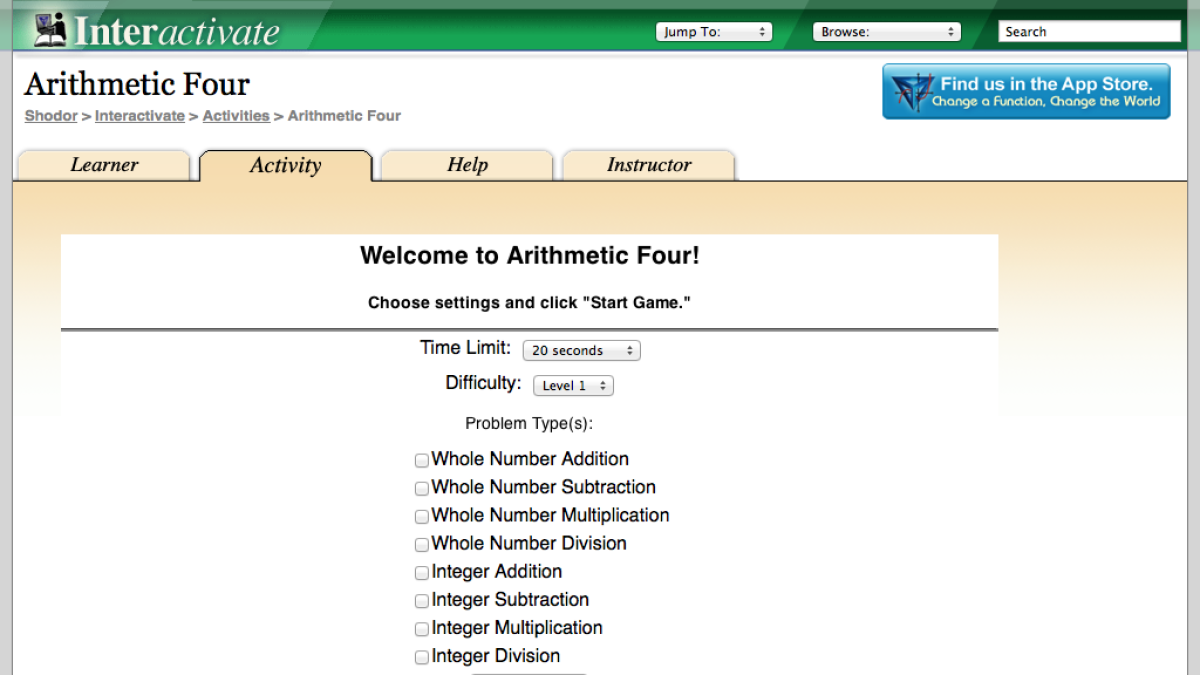Enable Whole Number Addition problems

coord(422,460)
